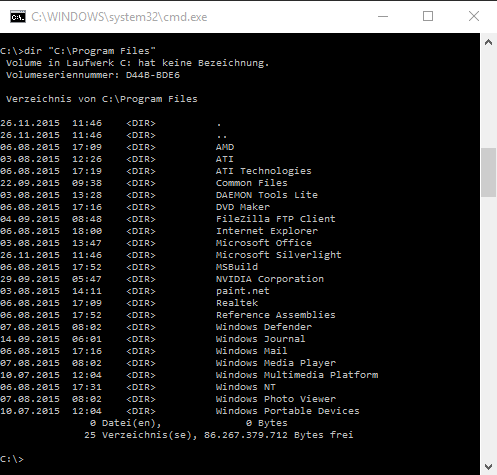
Task: Click on the NVIDIA Corporation folder name
Action: 270,279
